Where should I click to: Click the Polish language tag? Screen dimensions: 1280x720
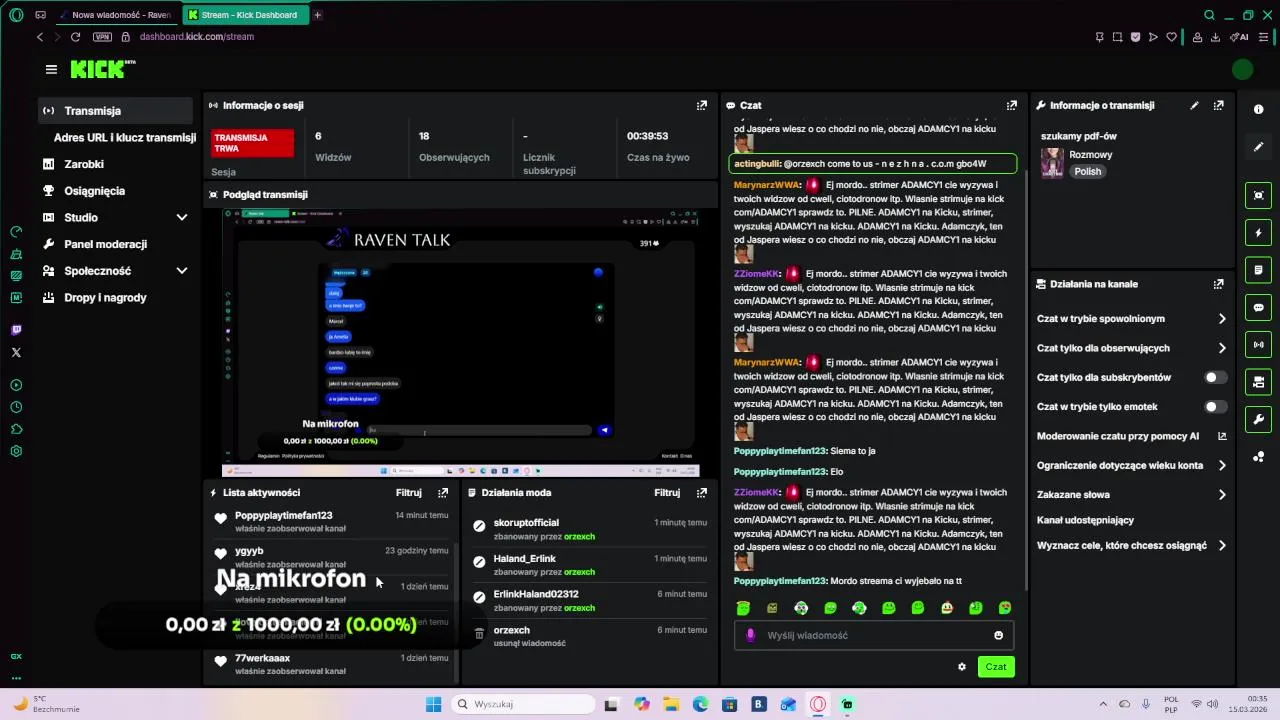[1087, 171]
